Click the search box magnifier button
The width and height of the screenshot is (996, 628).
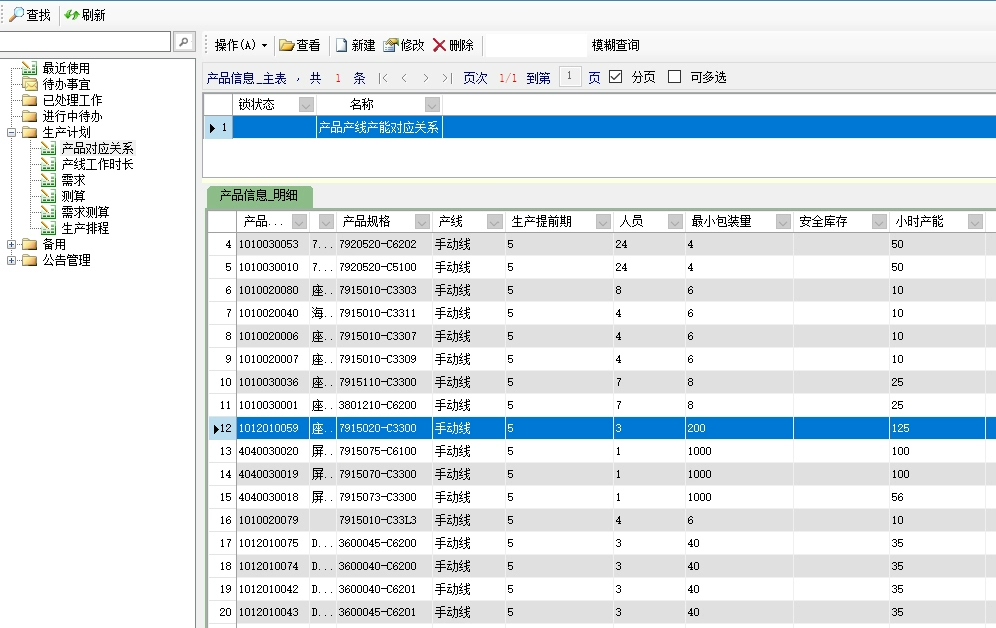(x=184, y=42)
